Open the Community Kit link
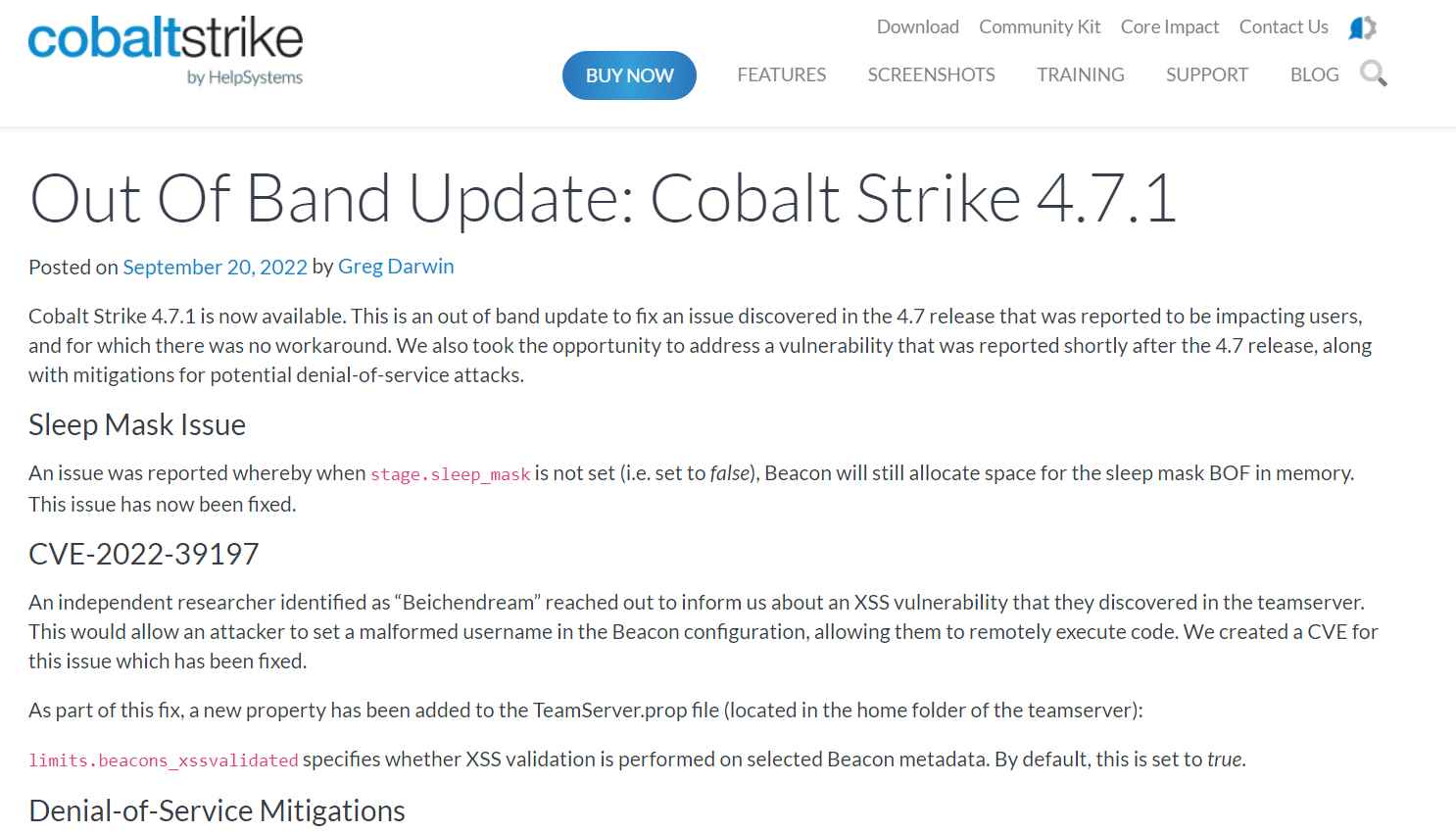Screen dimensions: 1456x834 (1040, 26)
